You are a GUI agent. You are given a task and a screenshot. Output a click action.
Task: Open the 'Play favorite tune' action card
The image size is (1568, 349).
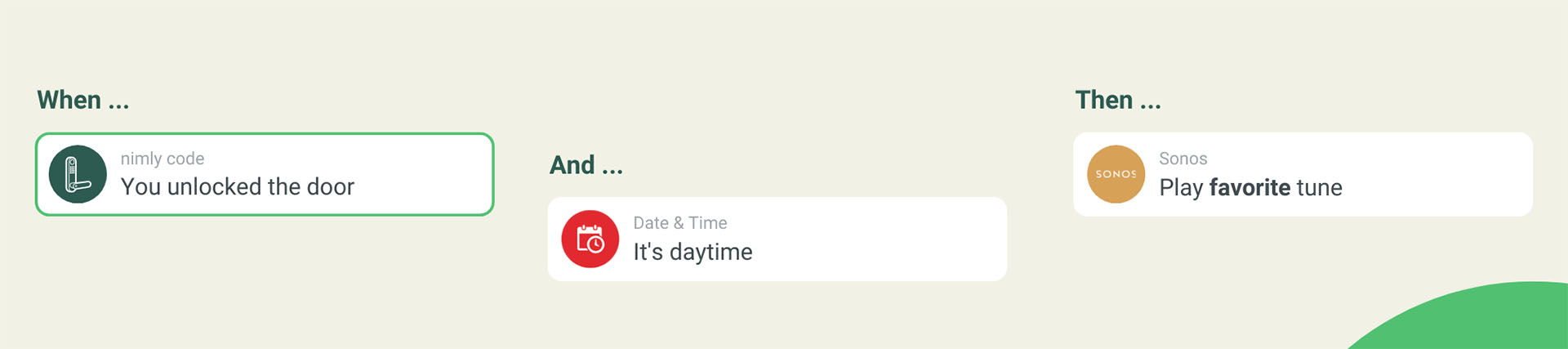tap(1303, 174)
